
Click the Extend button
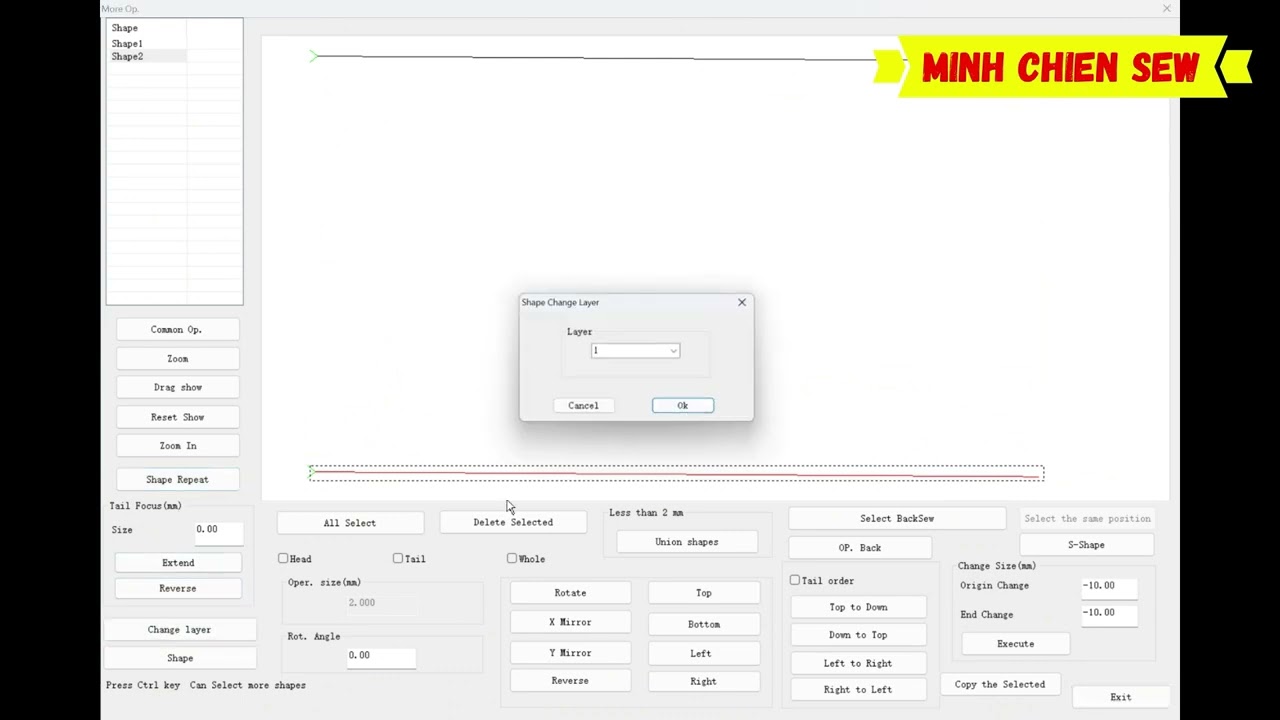[178, 562]
